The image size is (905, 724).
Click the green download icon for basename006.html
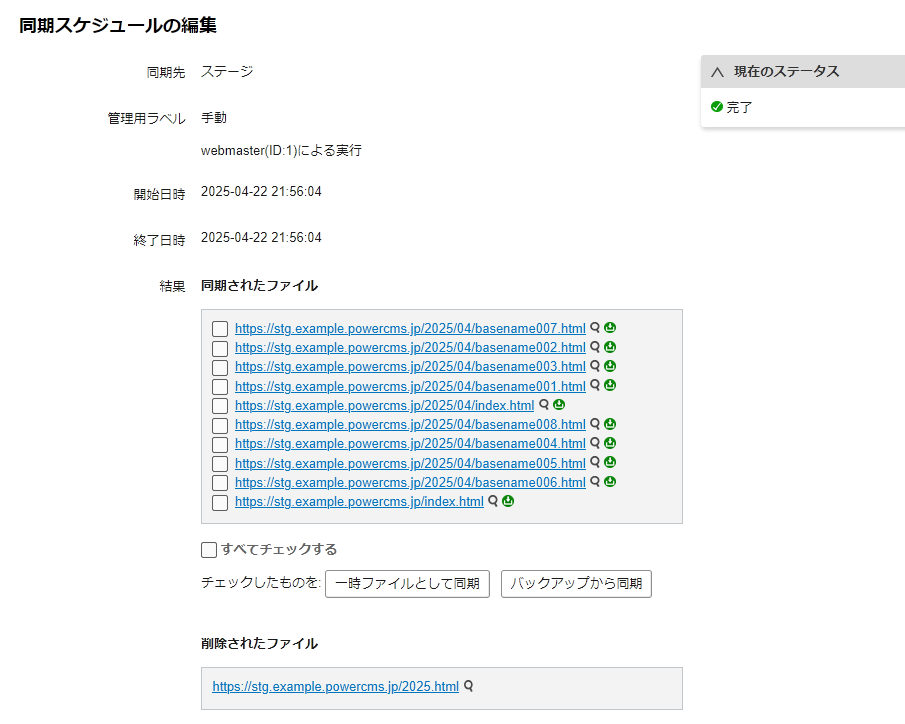610,482
